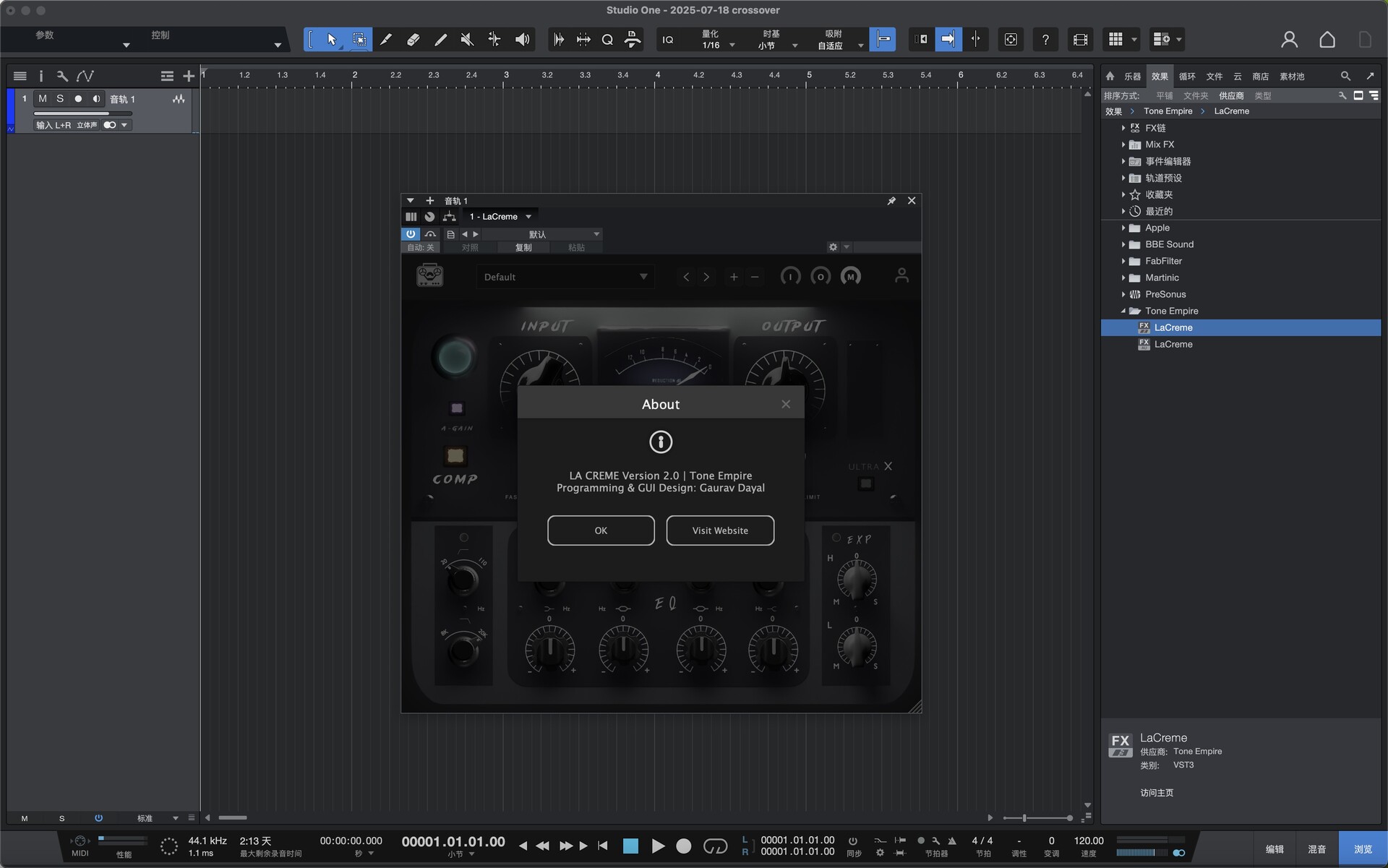Expand the FabFilter vendor folder
This screenshot has height=868, width=1388.
1123,261
